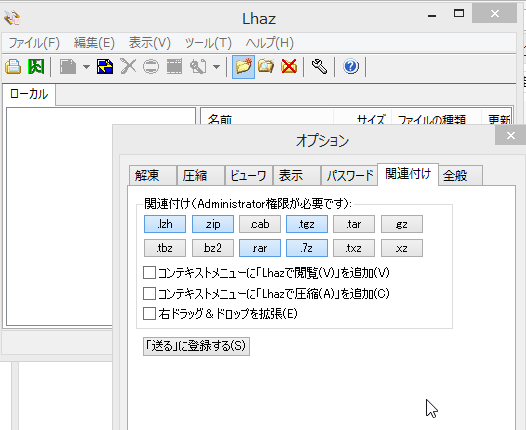Select the ローカル tab
Image resolution: width=526 pixels, height=430 pixels.
[x=29, y=94]
